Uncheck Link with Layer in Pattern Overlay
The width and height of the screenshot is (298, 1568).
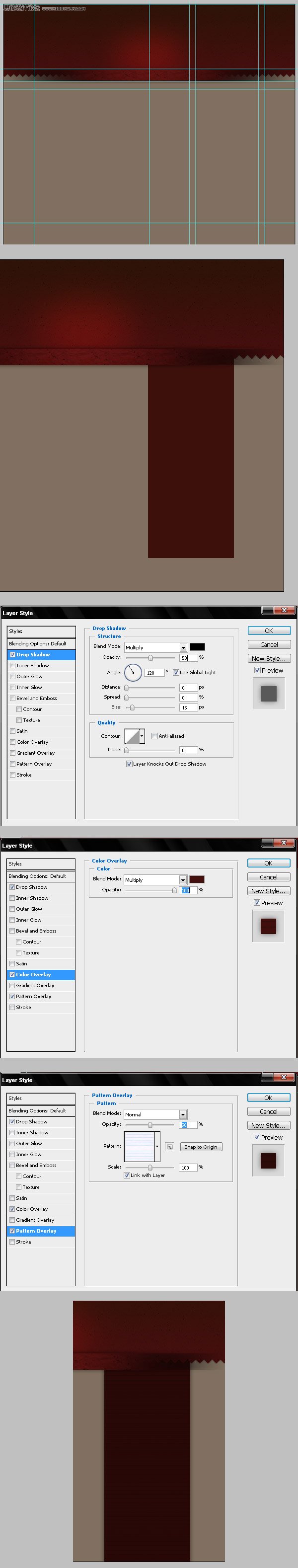point(127,1176)
